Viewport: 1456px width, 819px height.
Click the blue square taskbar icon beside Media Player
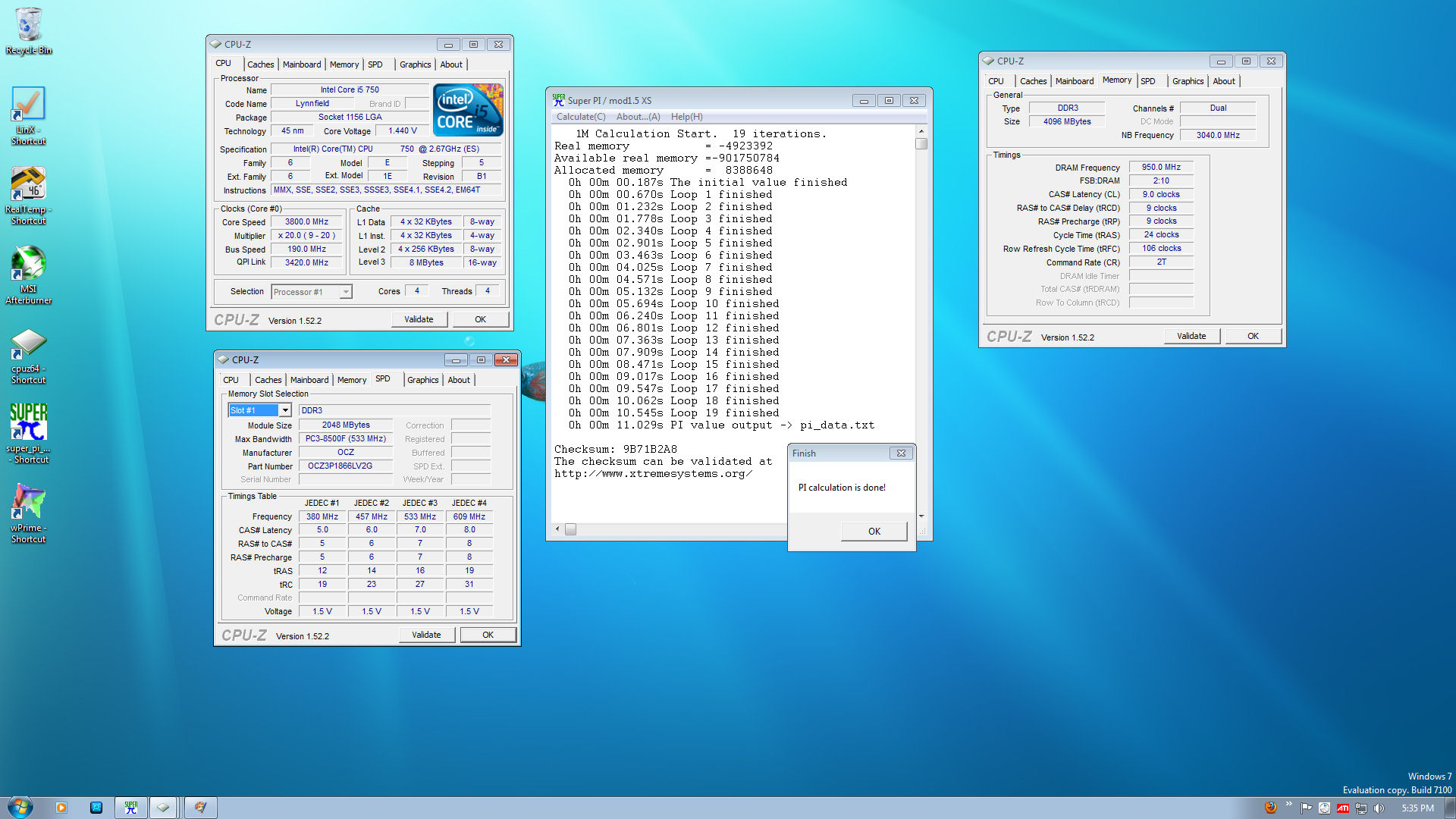pyautogui.click(x=96, y=808)
